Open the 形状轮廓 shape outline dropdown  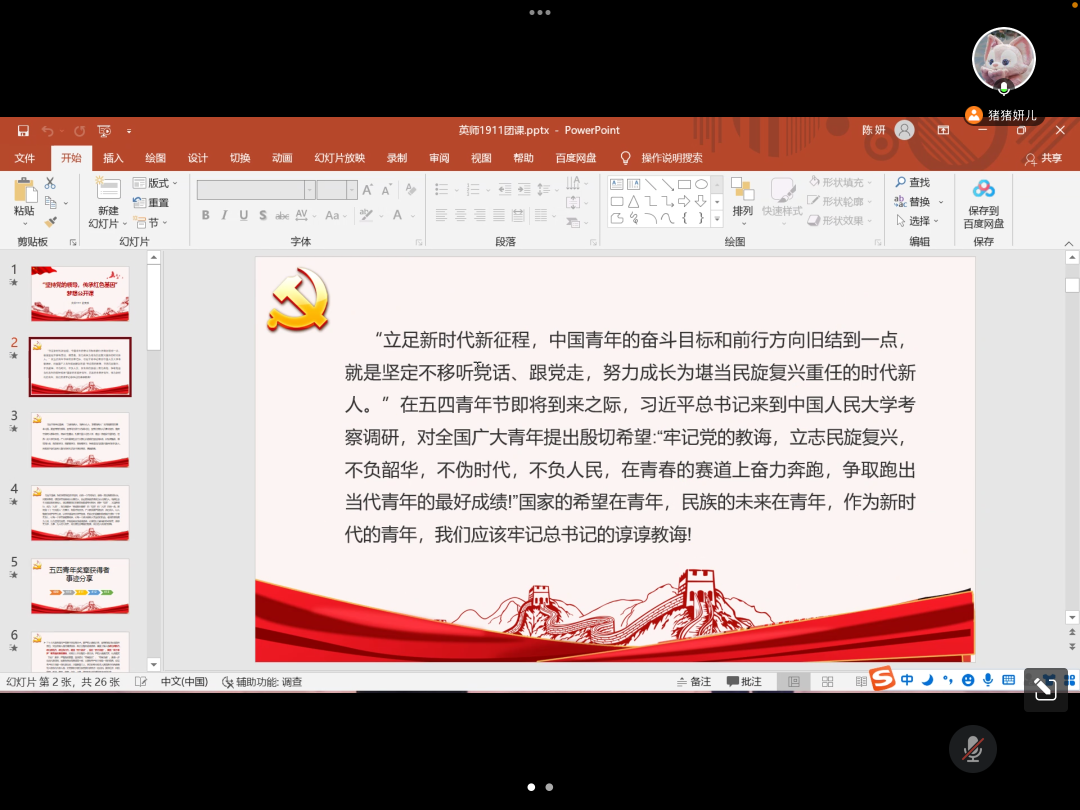(x=841, y=201)
